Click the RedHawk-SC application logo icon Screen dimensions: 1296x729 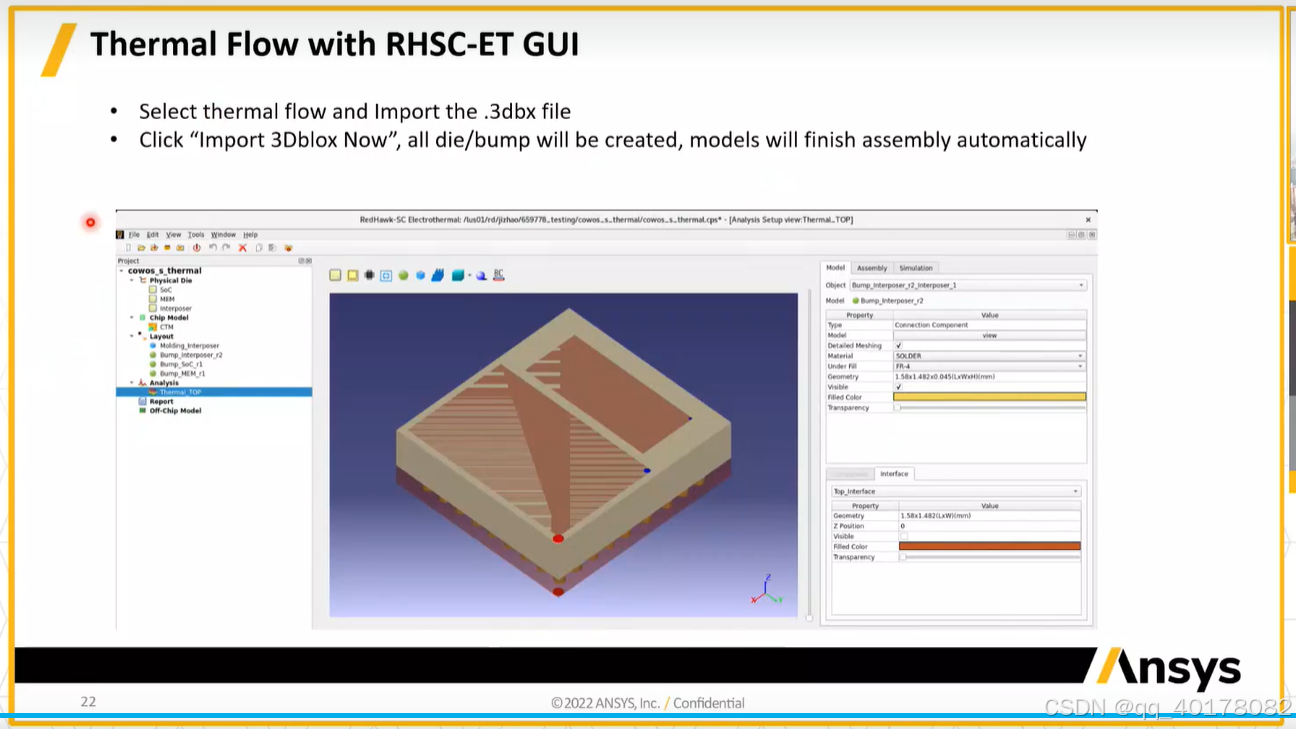coord(120,235)
